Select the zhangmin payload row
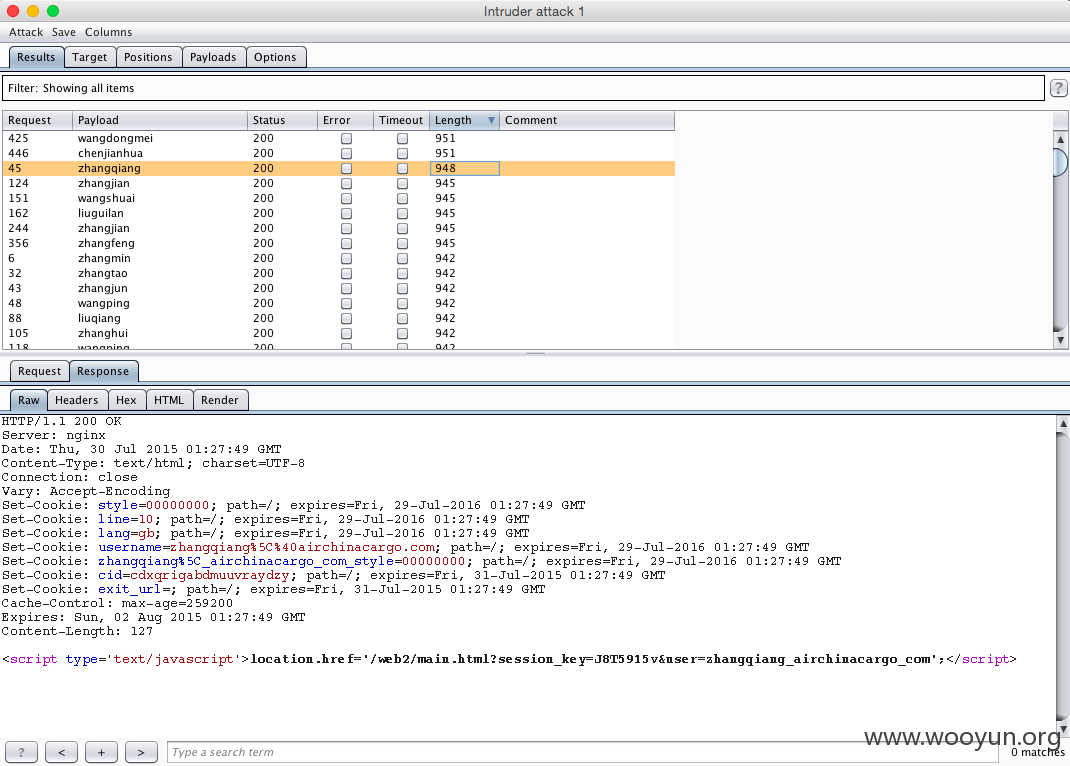This screenshot has width=1070, height=766. point(338,259)
